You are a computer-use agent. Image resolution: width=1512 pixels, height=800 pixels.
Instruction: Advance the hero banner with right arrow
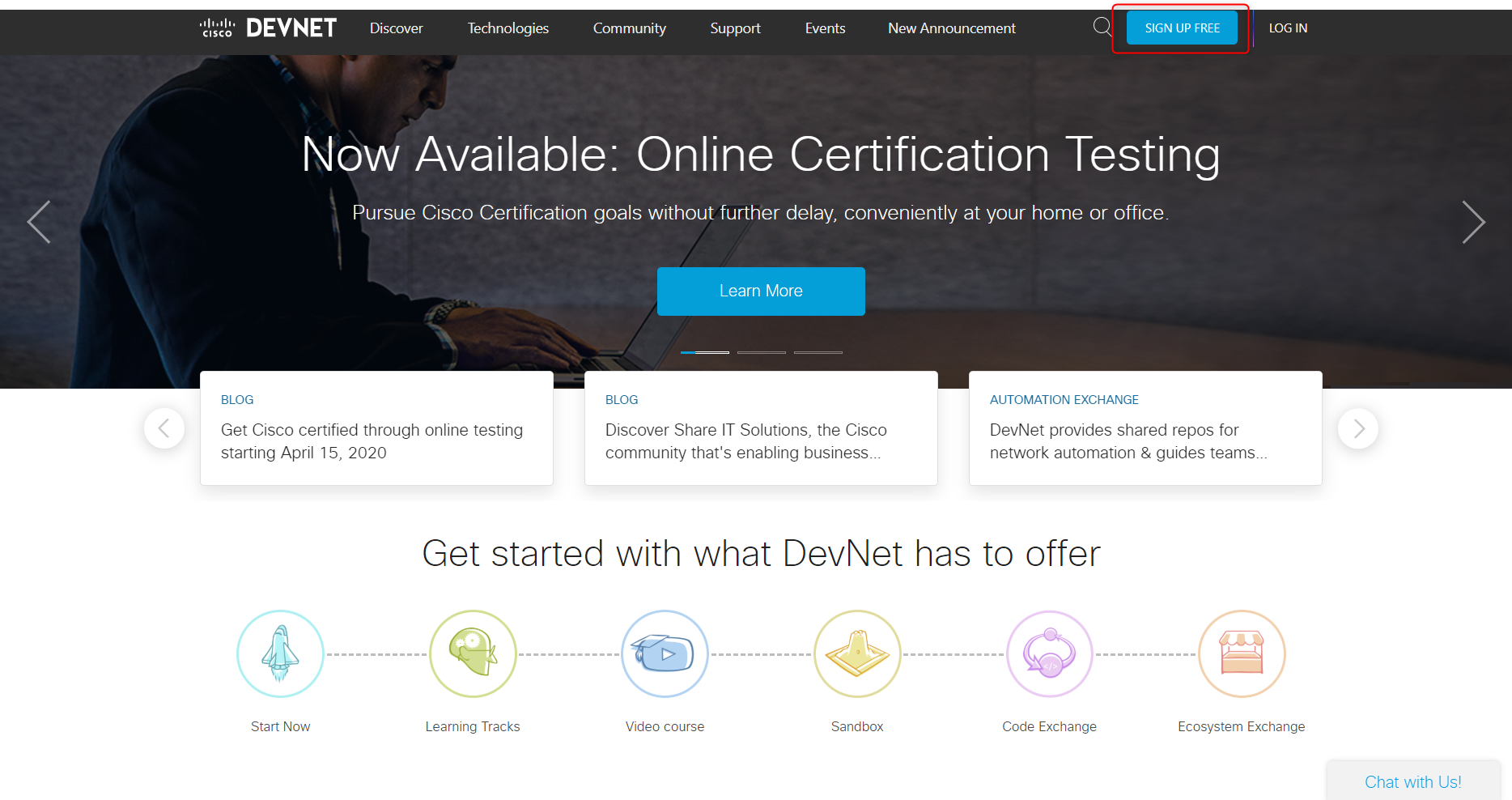(x=1474, y=221)
